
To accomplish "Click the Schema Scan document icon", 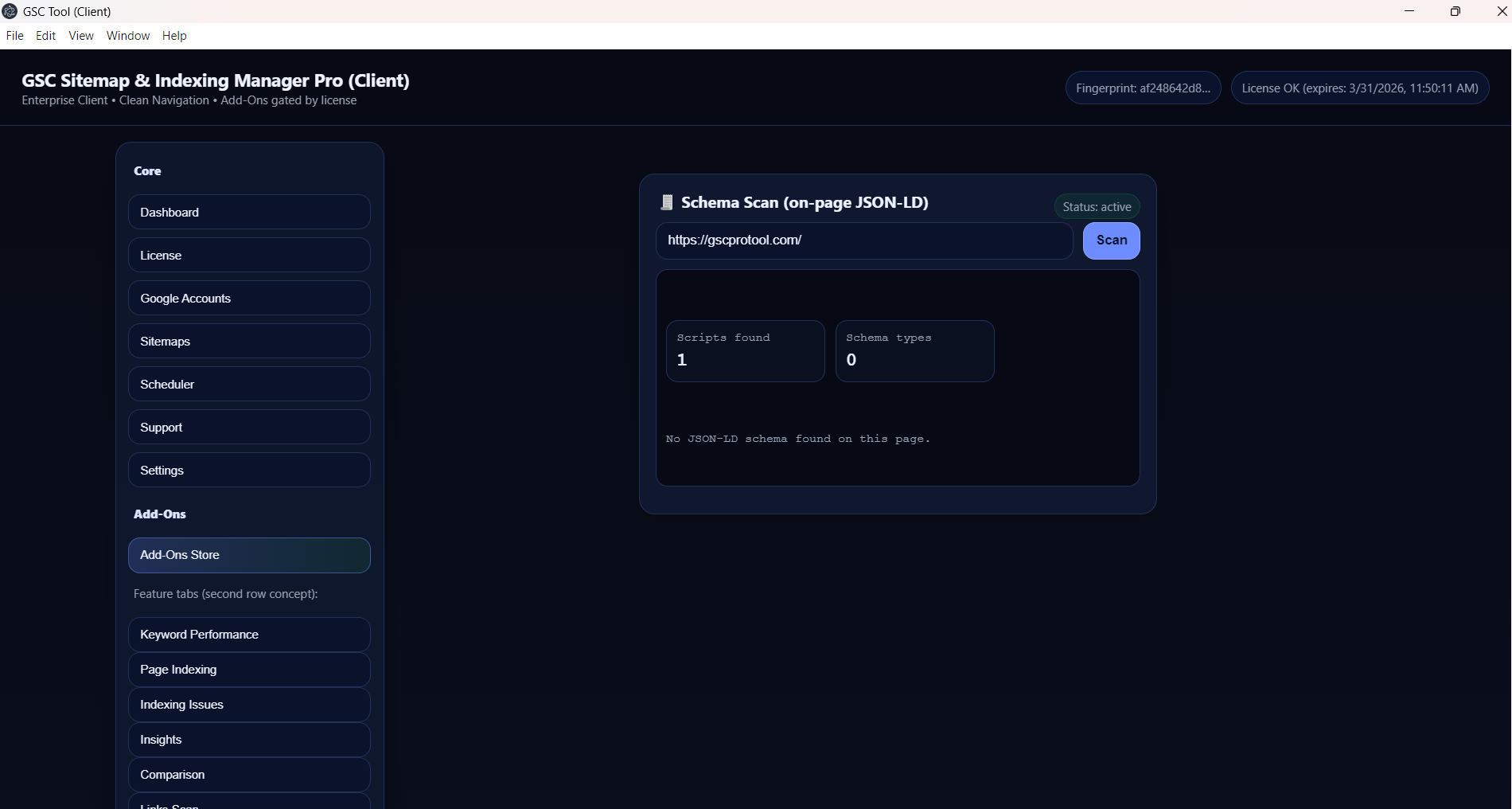I will 667,203.
